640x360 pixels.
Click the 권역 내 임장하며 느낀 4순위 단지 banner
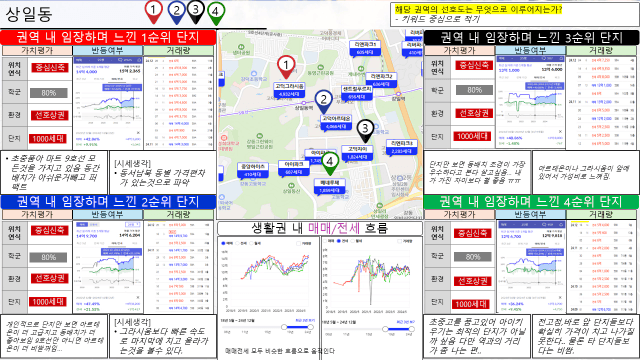pyautogui.click(x=531, y=202)
